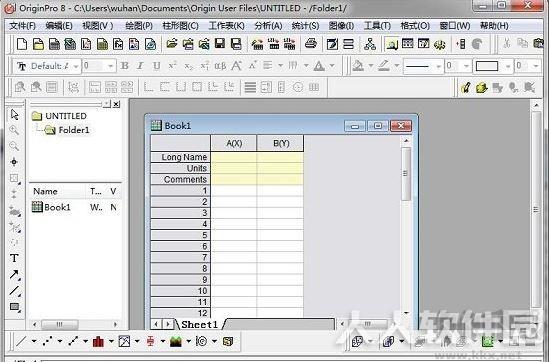Select the Zoom In tool
This screenshot has height=362, width=549.
coord(14,130)
